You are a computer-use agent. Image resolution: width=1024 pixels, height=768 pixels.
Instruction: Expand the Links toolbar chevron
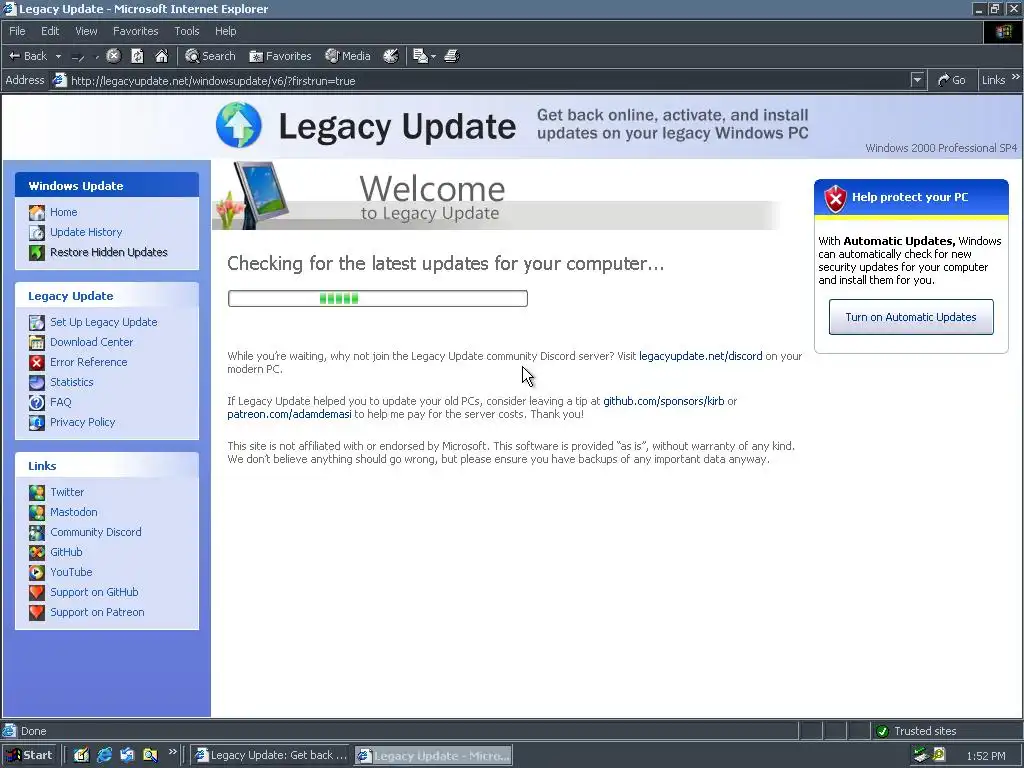[x=1016, y=77]
